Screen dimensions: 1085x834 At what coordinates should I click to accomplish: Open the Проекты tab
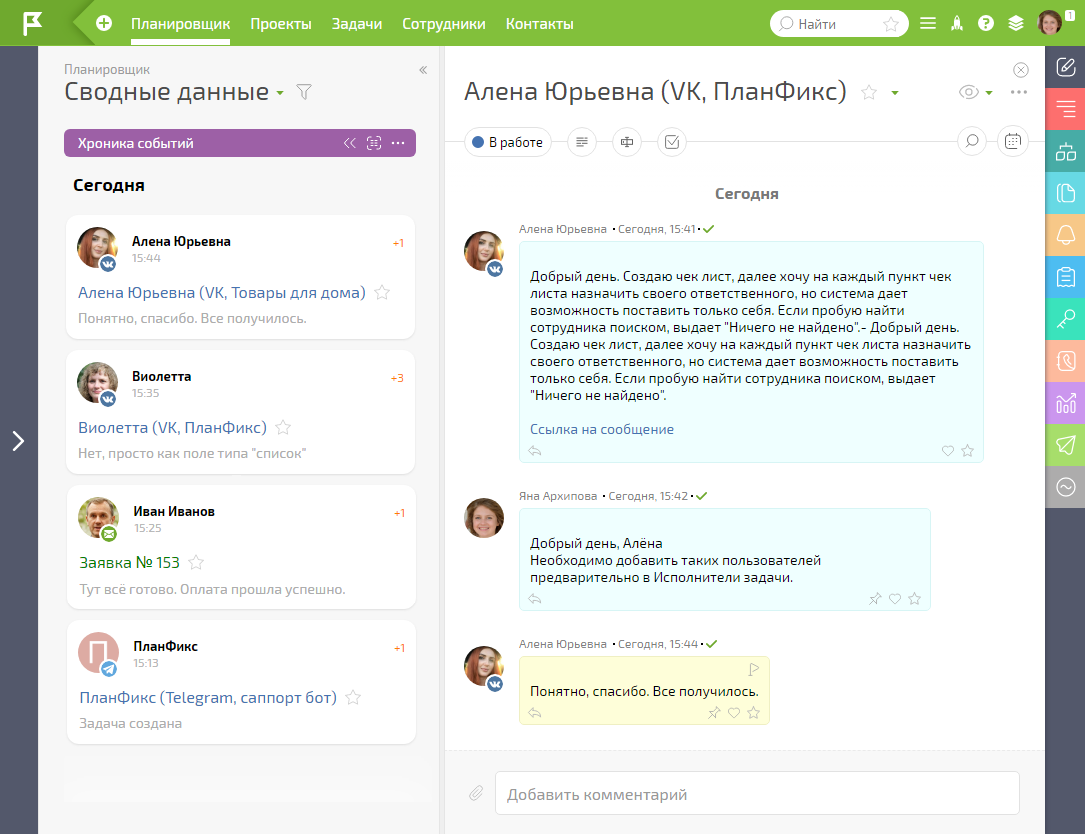coord(281,24)
